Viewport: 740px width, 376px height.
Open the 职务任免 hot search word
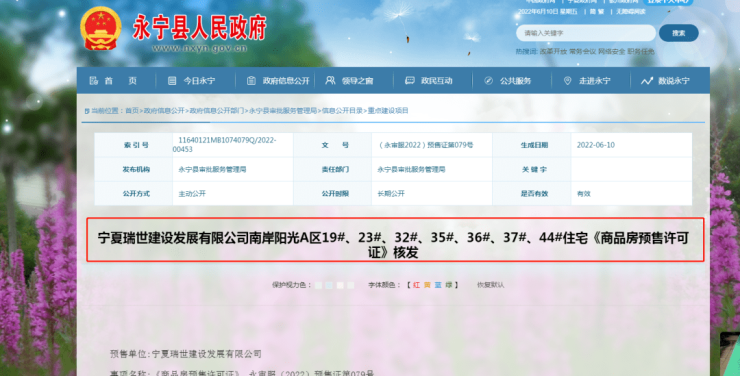point(641,51)
